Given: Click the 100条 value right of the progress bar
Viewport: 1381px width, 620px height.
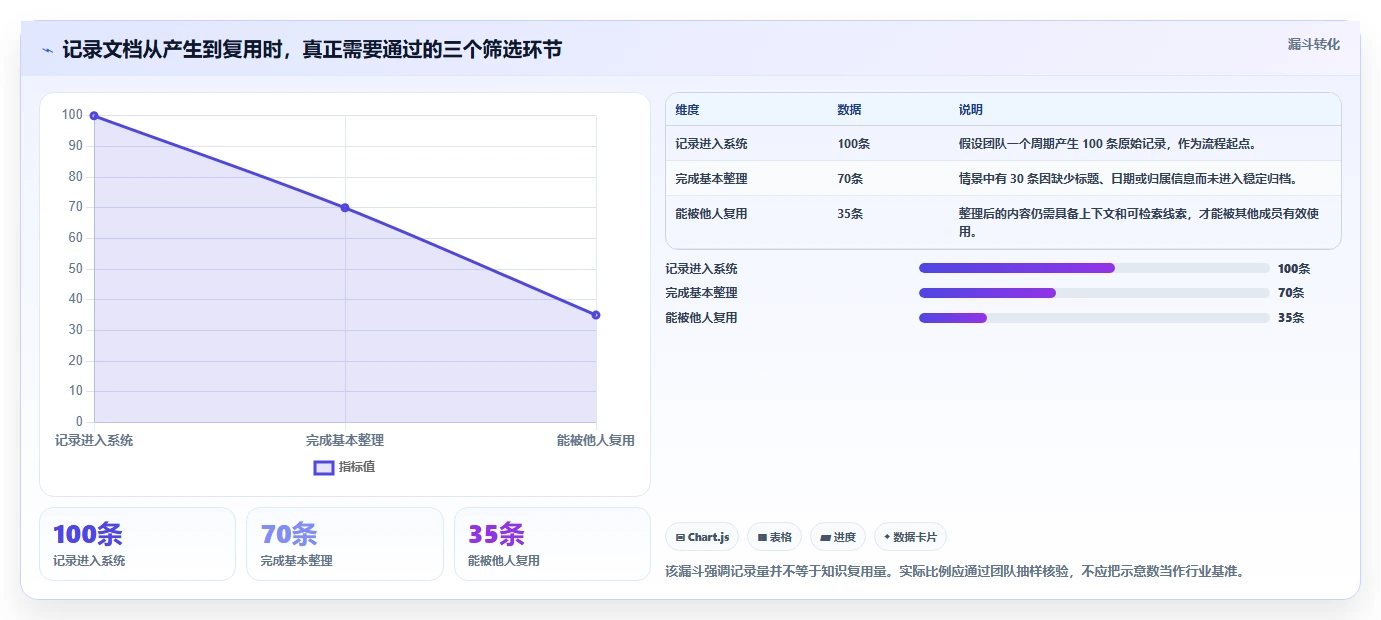Looking at the screenshot, I should pos(1294,268).
